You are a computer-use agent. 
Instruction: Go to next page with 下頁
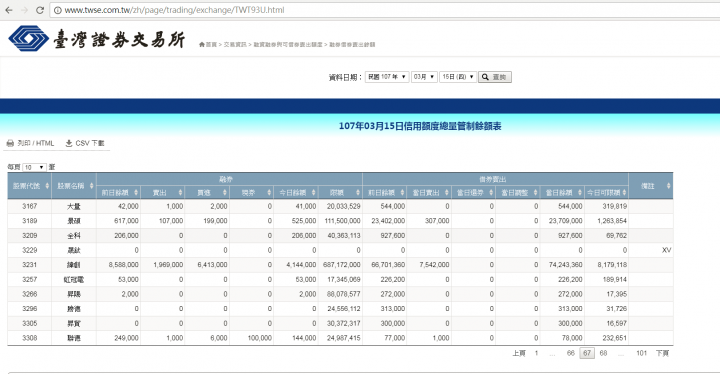(662, 353)
